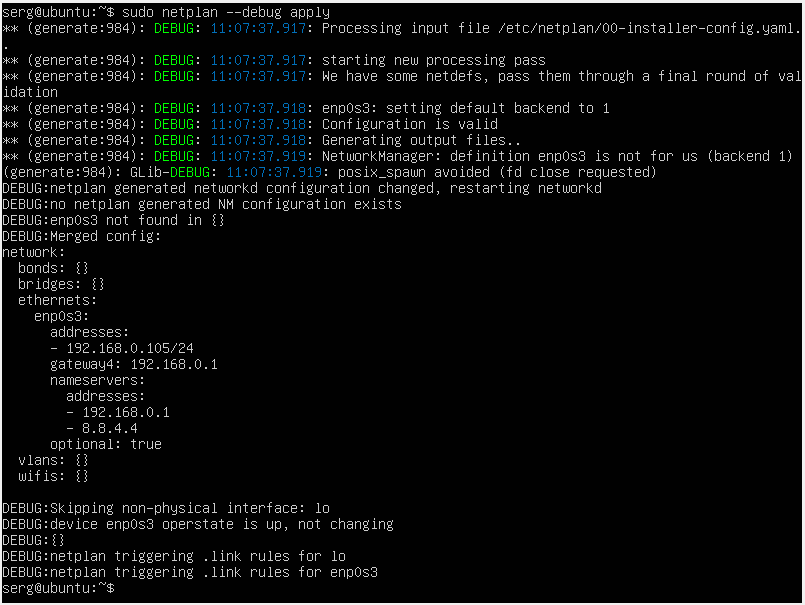Screen dimensions: 805x605
Task: Click the 'ethernets:' key in merged config
Action: [57, 300]
